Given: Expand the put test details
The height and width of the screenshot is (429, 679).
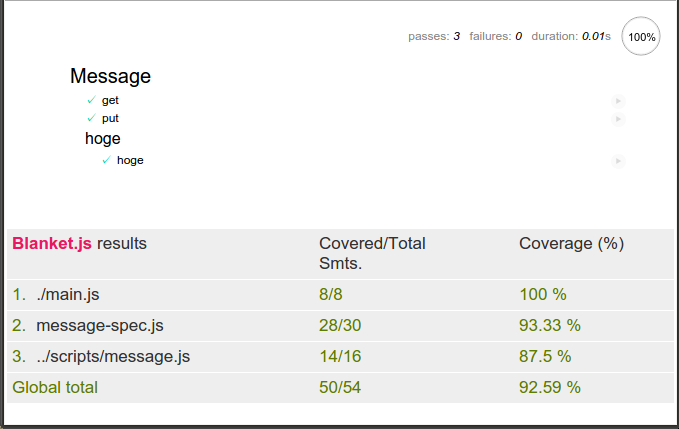Looking at the screenshot, I should (x=110, y=118).
